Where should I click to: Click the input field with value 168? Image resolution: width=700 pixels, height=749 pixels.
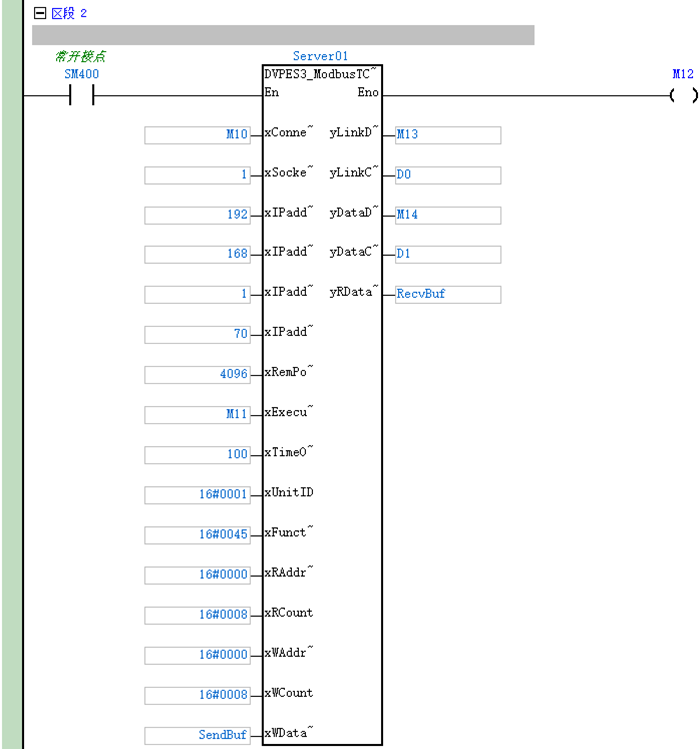click(x=197, y=255)
